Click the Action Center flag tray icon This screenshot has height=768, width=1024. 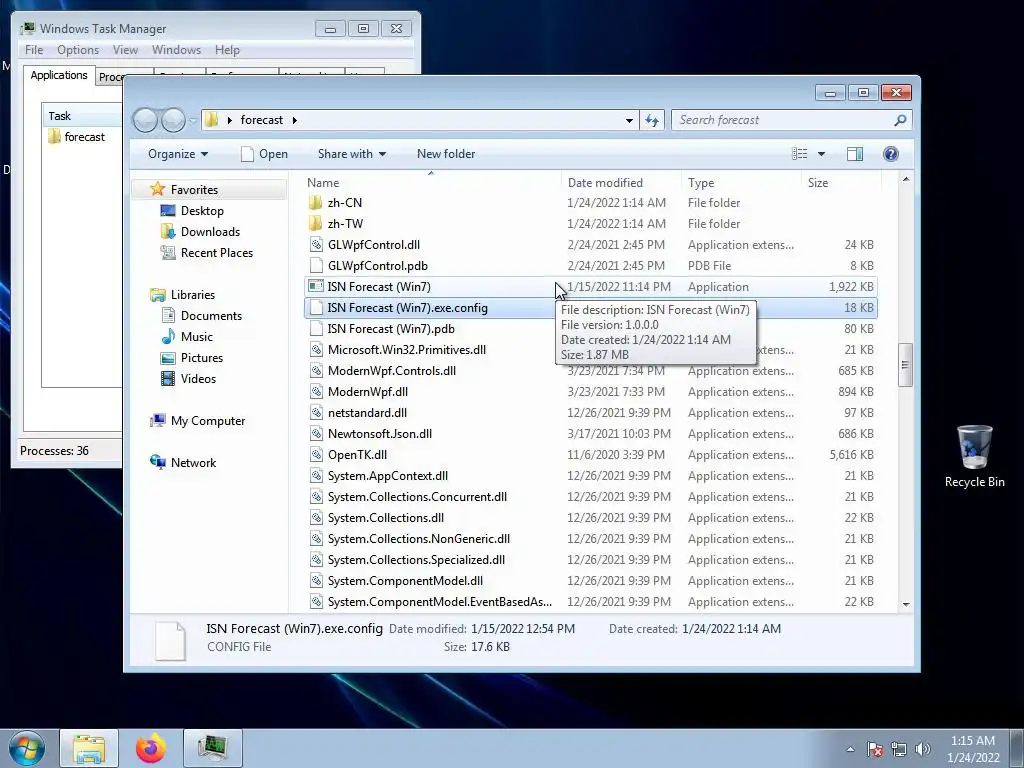coord(875,749)
